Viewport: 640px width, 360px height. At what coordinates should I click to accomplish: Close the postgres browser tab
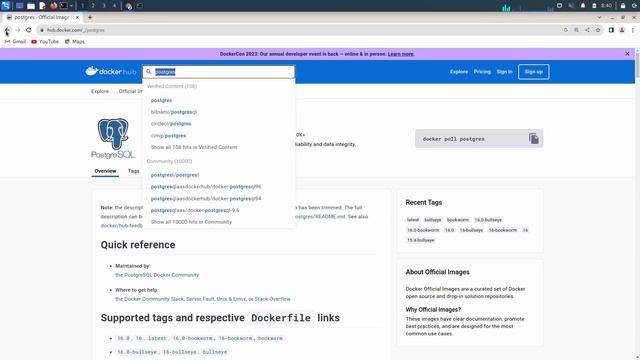(x=77, y=17)
